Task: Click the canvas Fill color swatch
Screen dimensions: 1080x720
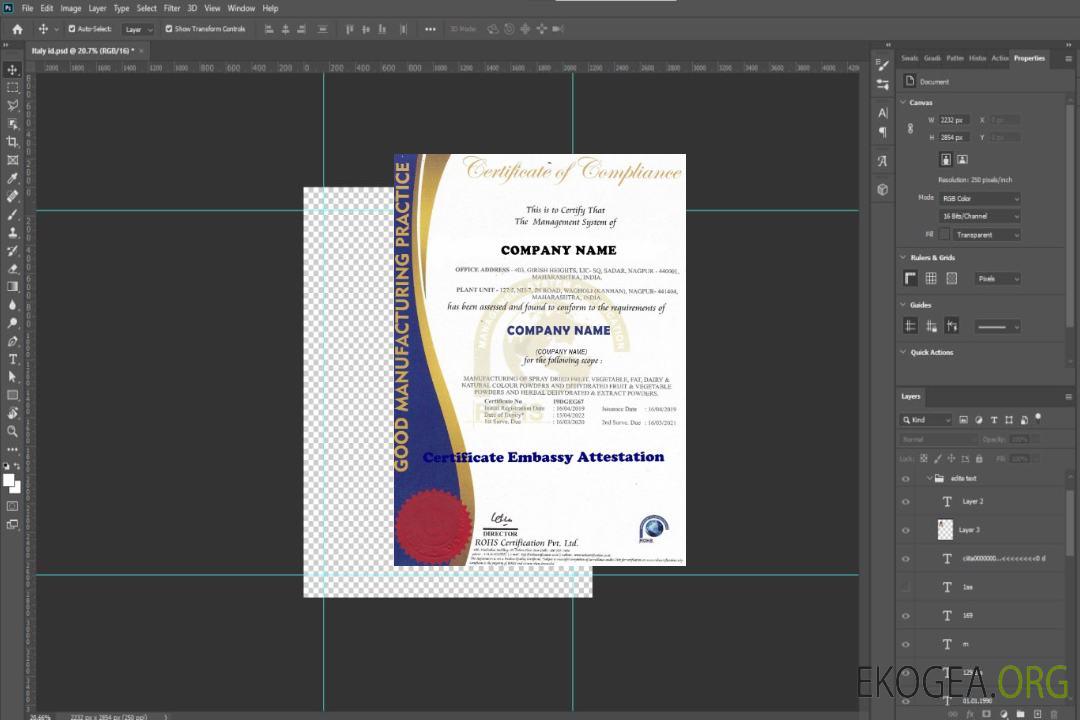Action: click(944, 235)
